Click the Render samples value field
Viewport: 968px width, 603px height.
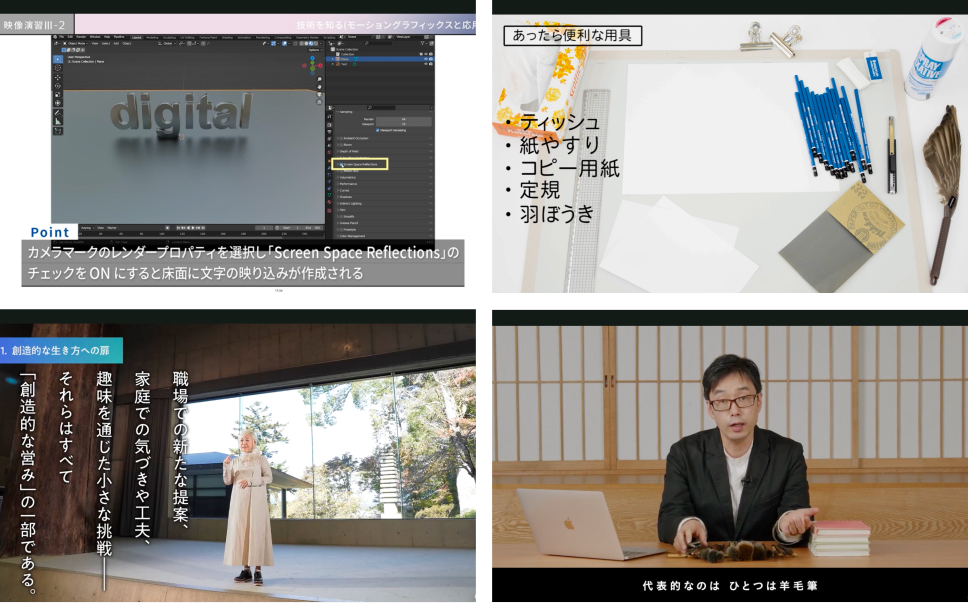[403, 119]
